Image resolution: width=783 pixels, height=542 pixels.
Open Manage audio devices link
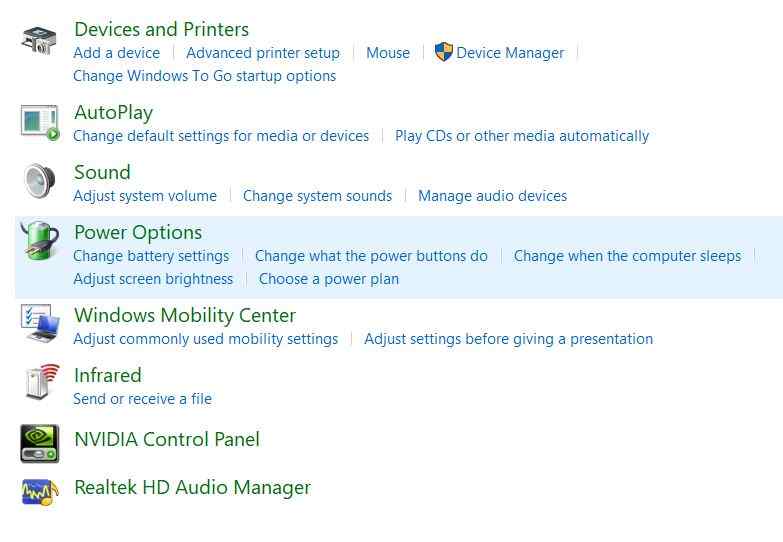click(492, 196)
